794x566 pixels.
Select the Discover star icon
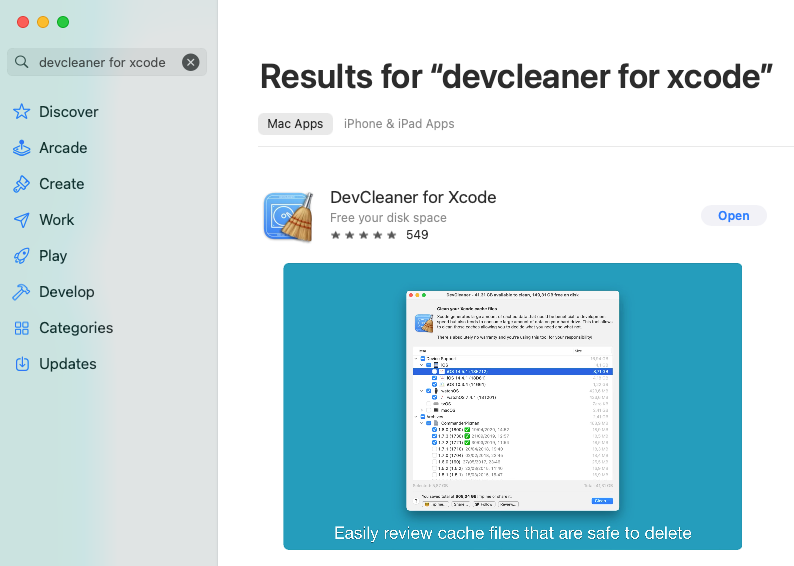click(21, 111)
